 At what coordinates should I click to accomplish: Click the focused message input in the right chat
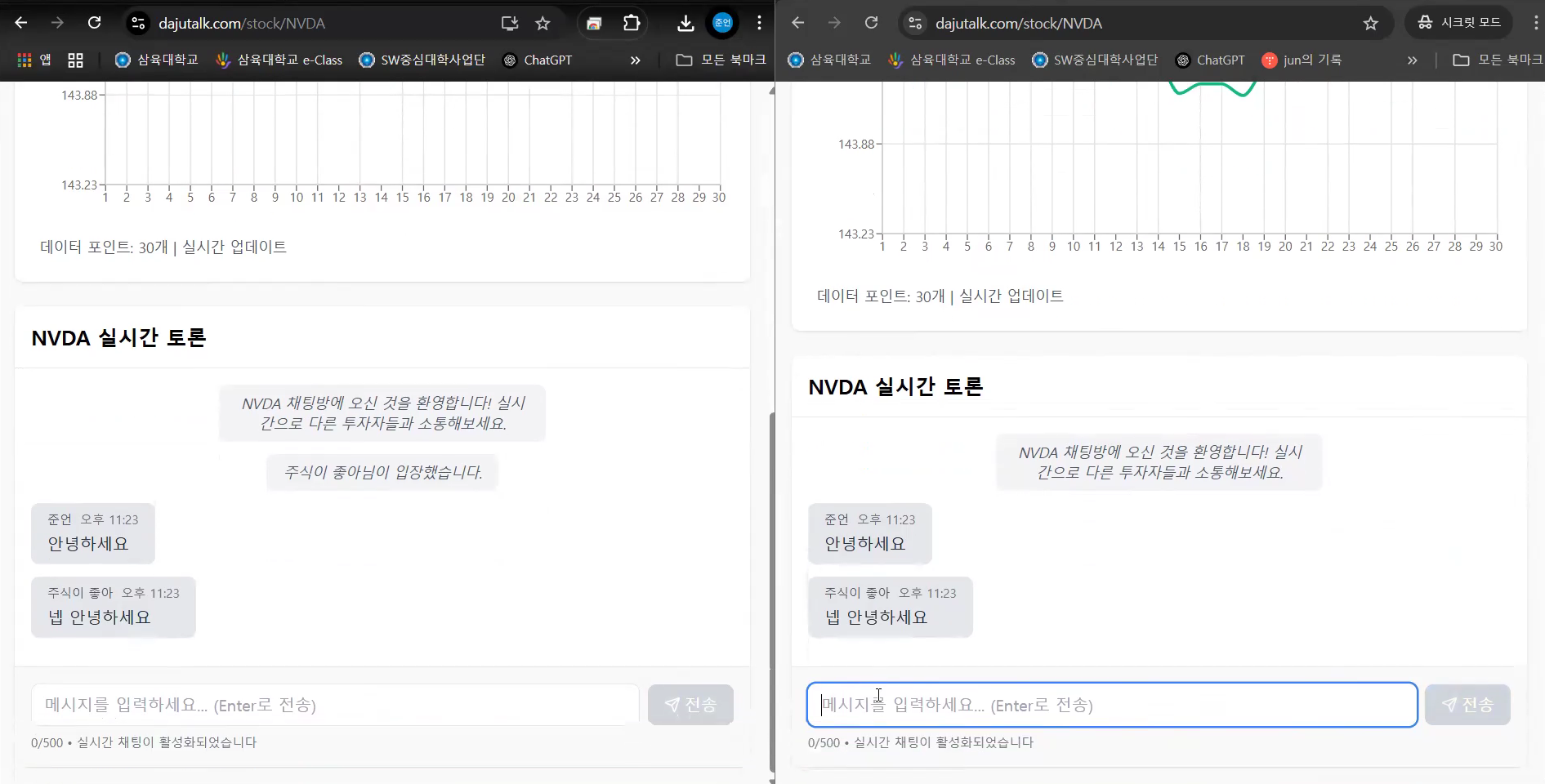pos(1112,705)
